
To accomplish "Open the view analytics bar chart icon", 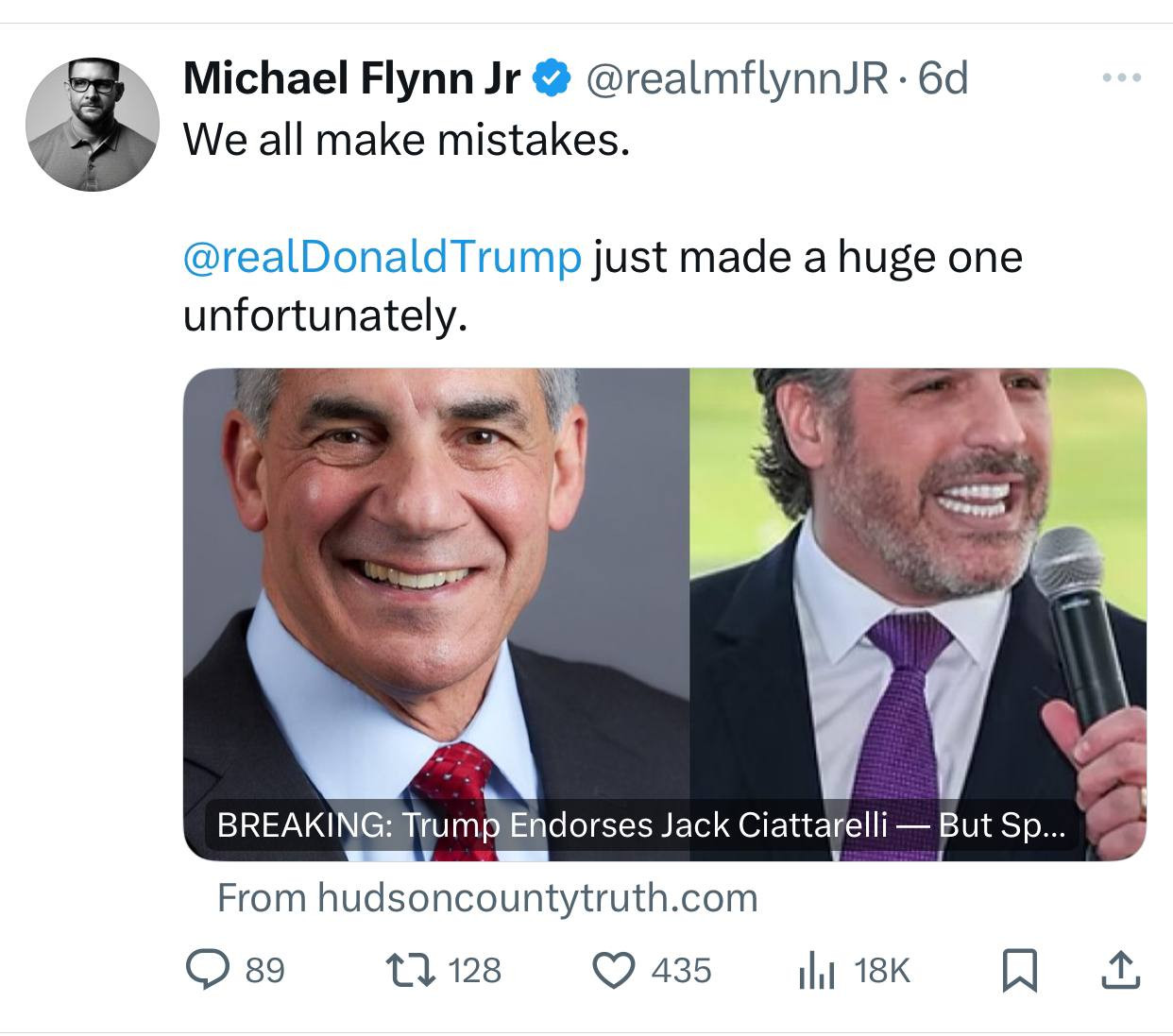I will click(x=817, y=971).
